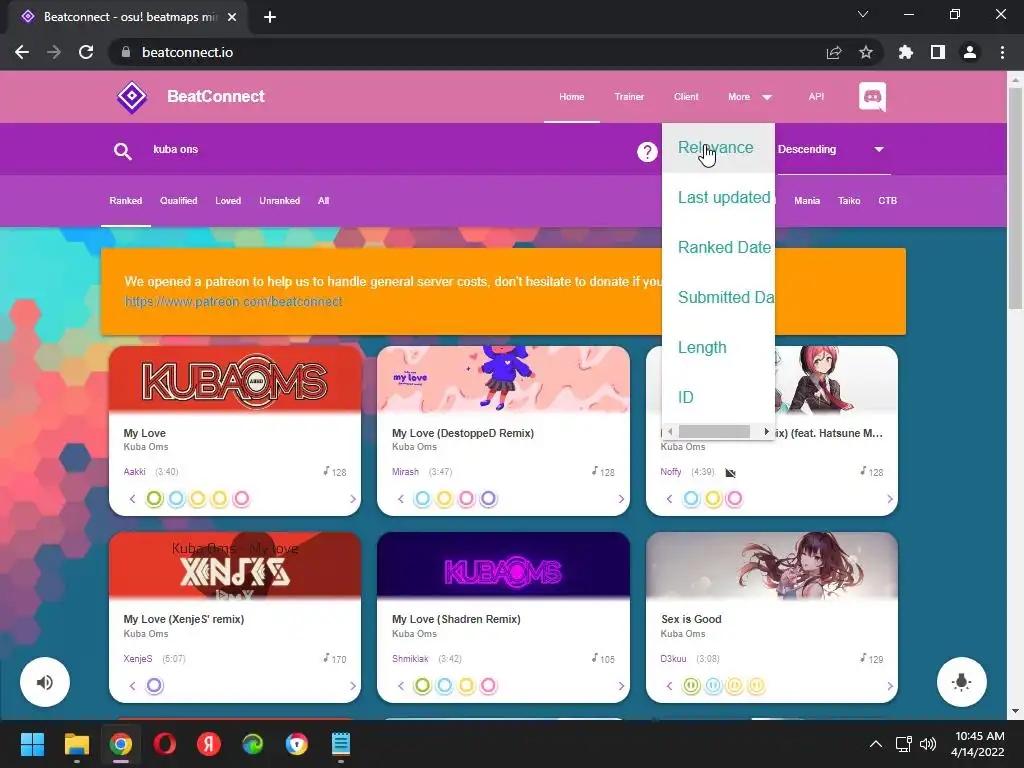Click the search magnifier icon
The image size is (1024, 768).
click(123, 151)
